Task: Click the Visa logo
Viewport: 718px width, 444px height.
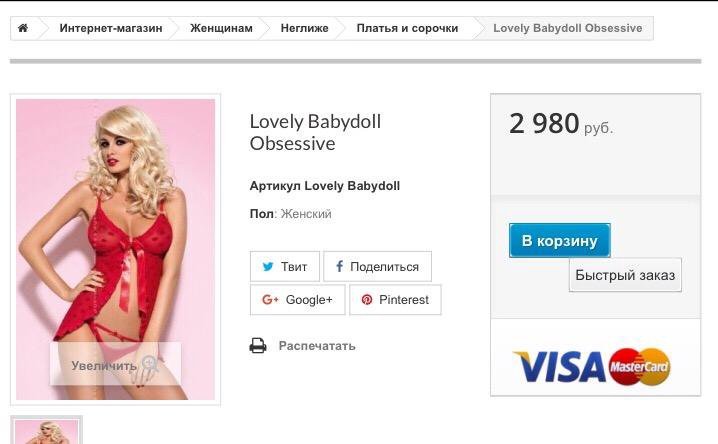Action: point(560,366)
